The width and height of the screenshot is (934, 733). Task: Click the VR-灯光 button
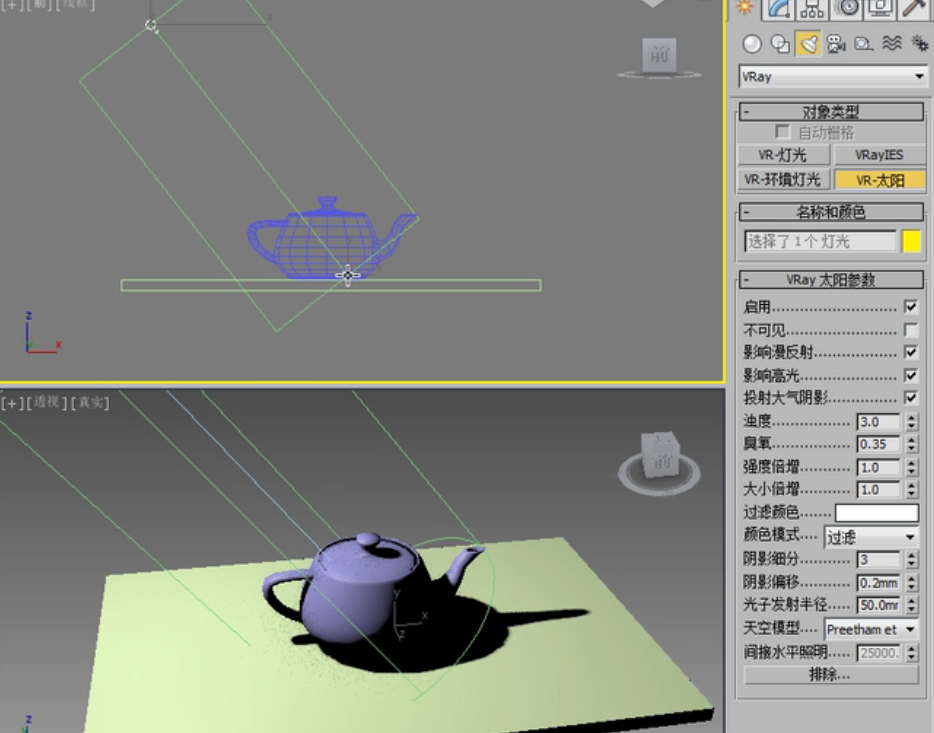783,155
